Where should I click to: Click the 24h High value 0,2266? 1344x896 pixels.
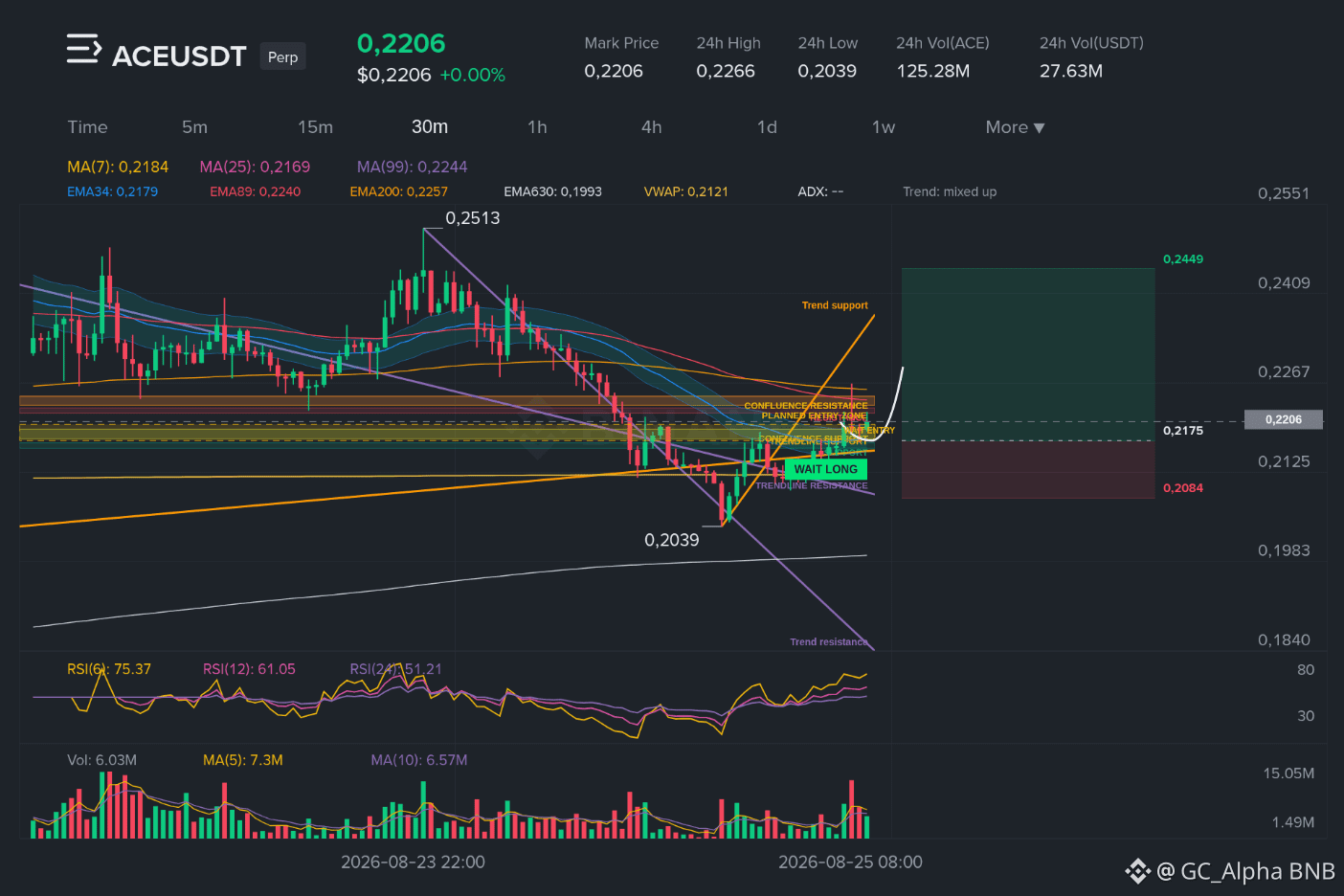726,71
